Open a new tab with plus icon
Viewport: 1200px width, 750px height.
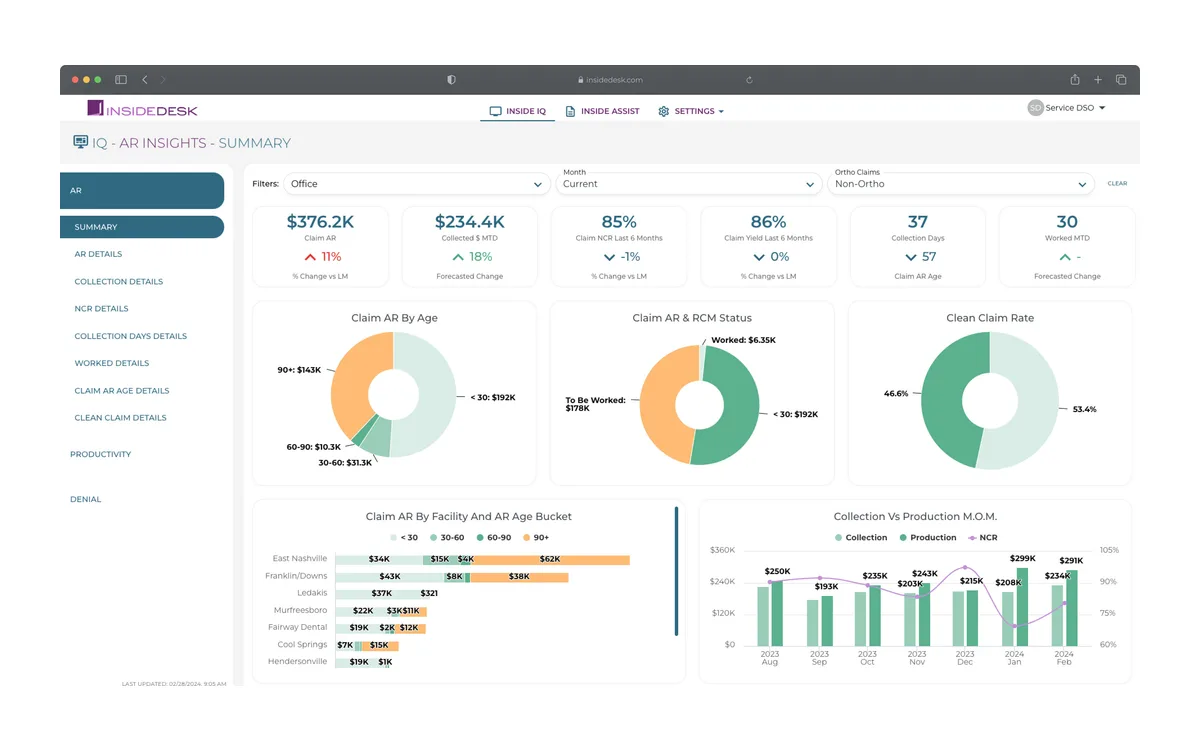pyautogui.click(x=1098, y=80)
